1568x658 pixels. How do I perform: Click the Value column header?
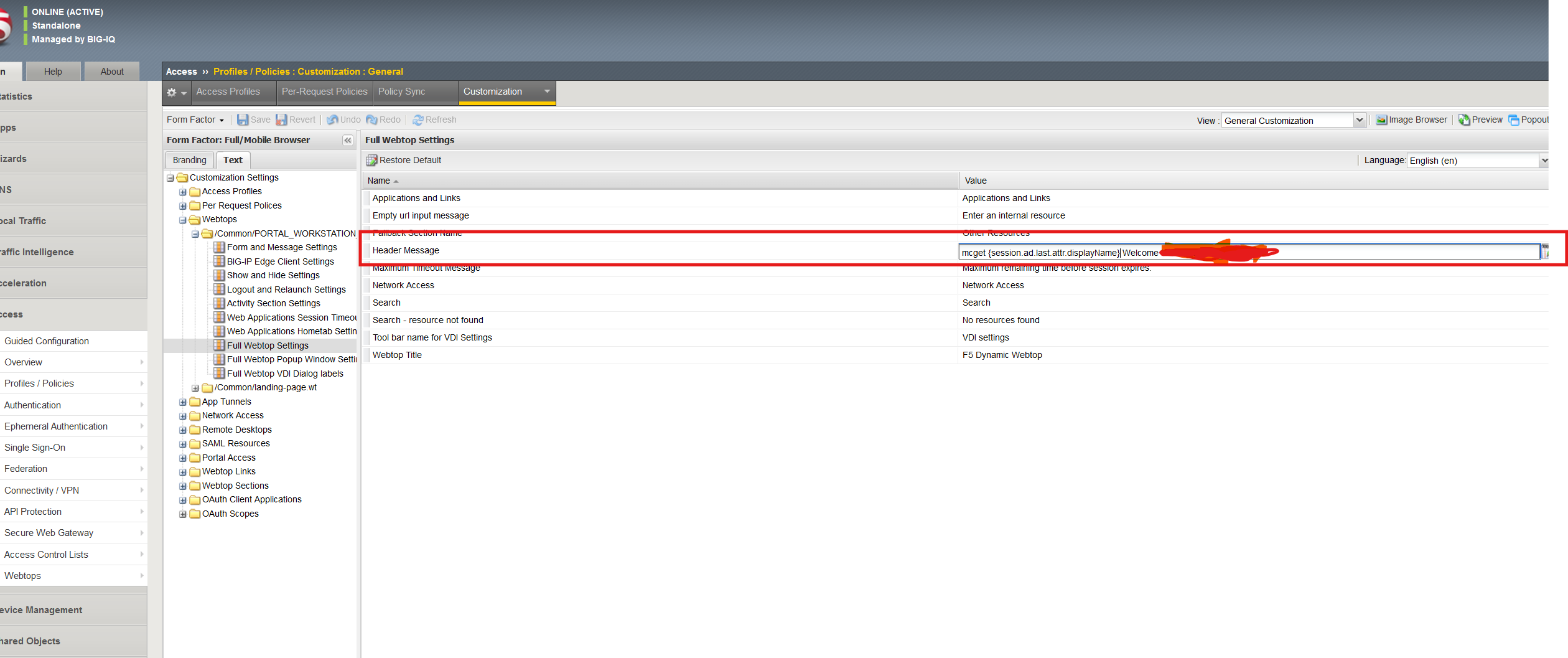(1254, 181)
